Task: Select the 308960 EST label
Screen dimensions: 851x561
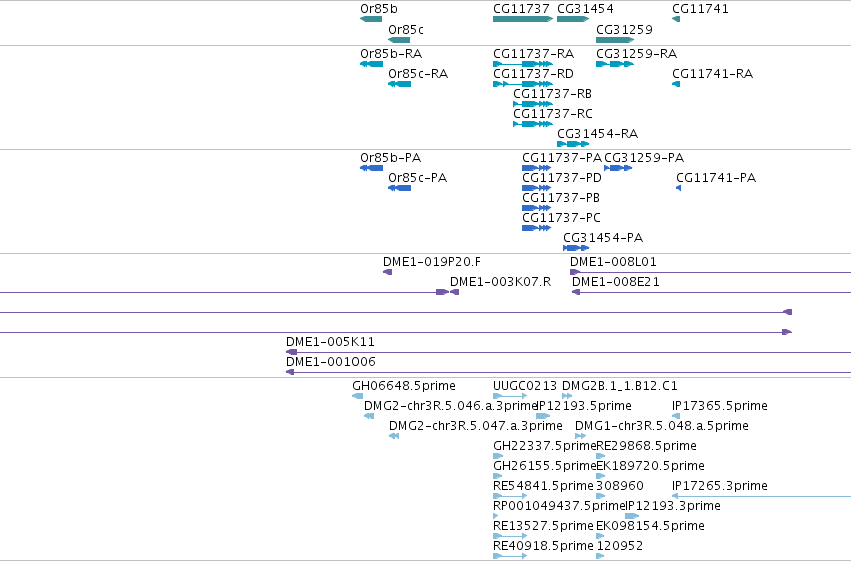Action: 620,486
